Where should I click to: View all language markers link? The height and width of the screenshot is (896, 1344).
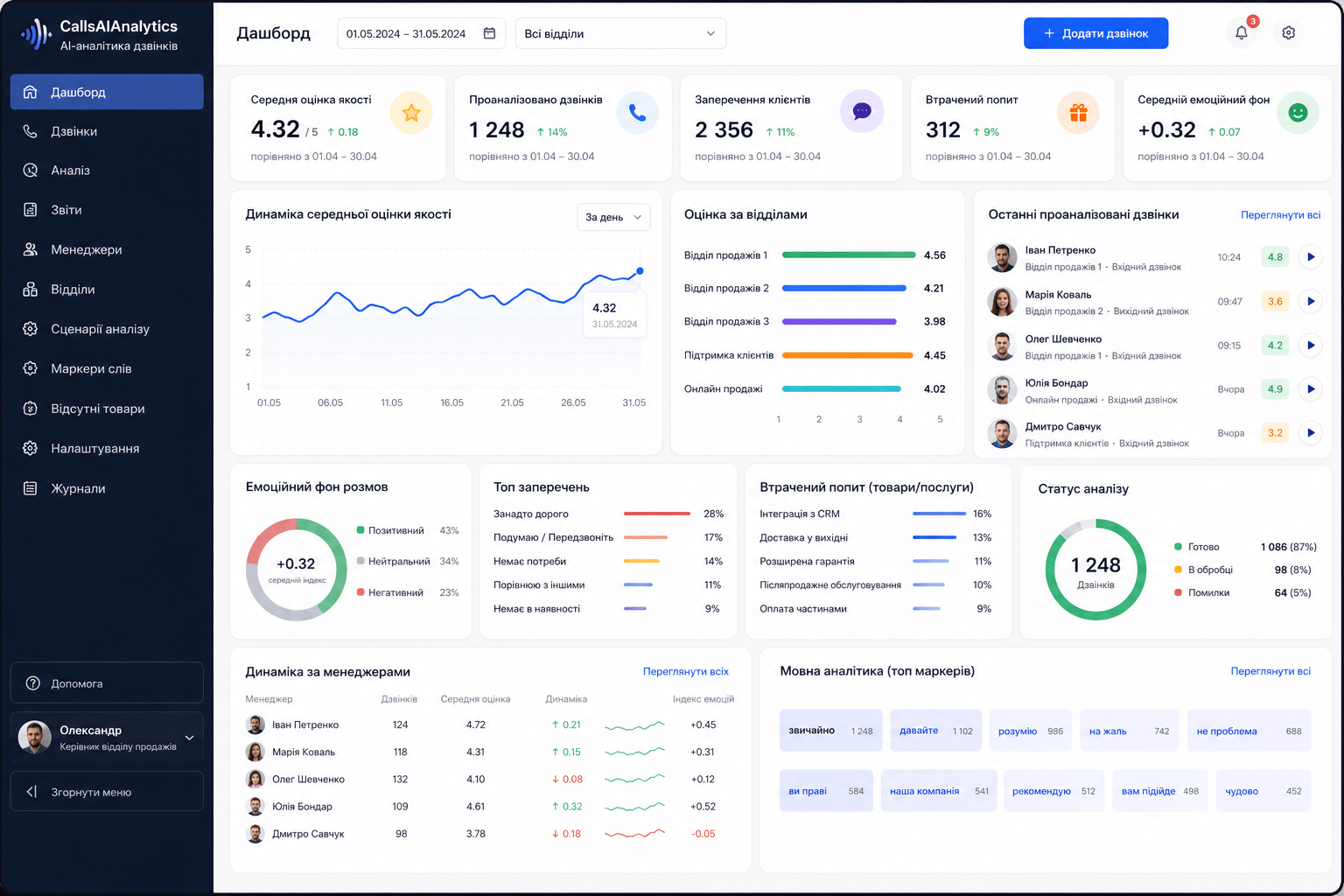(x=1270, y=671)
